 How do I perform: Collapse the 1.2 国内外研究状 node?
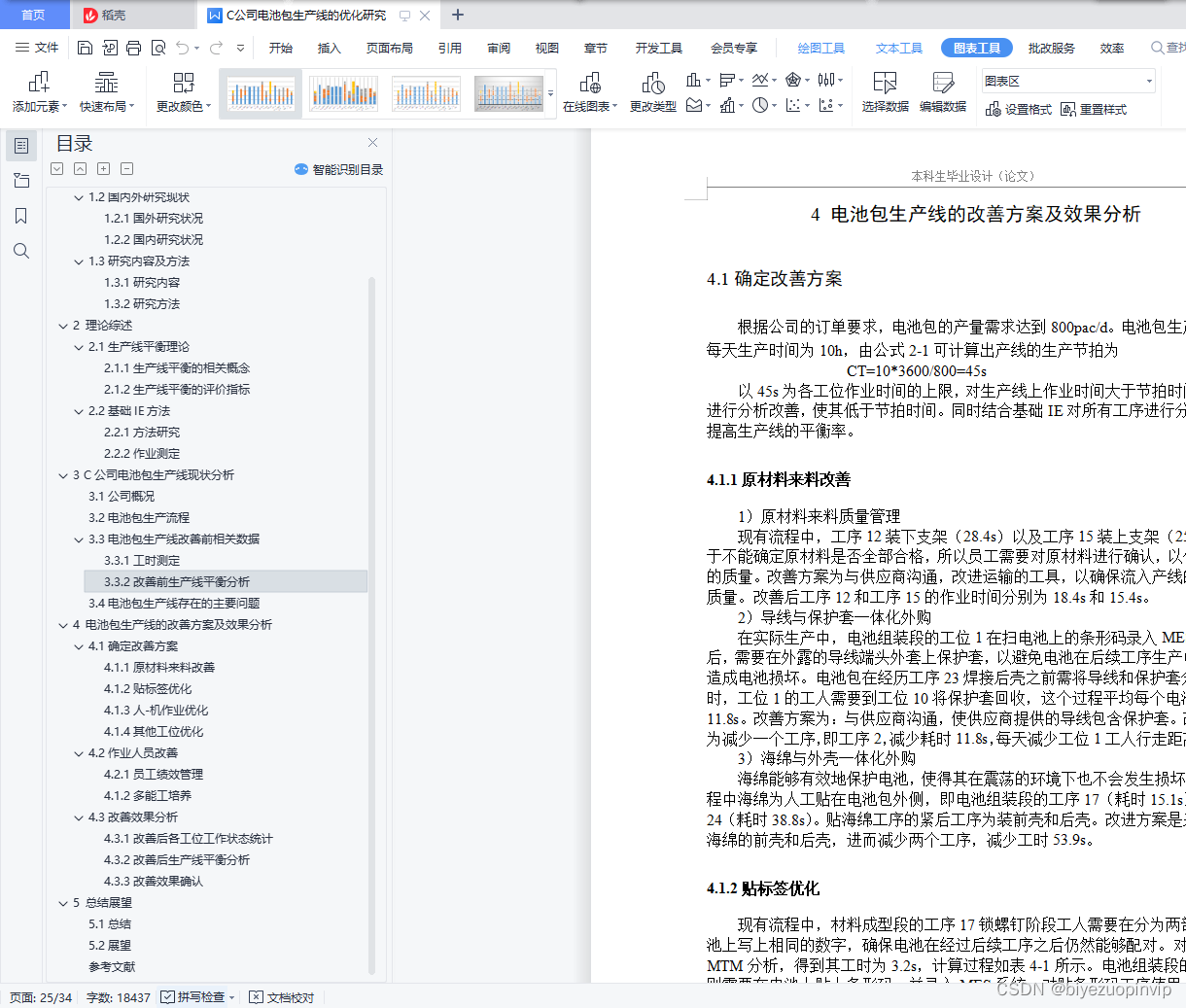[79, 197]
